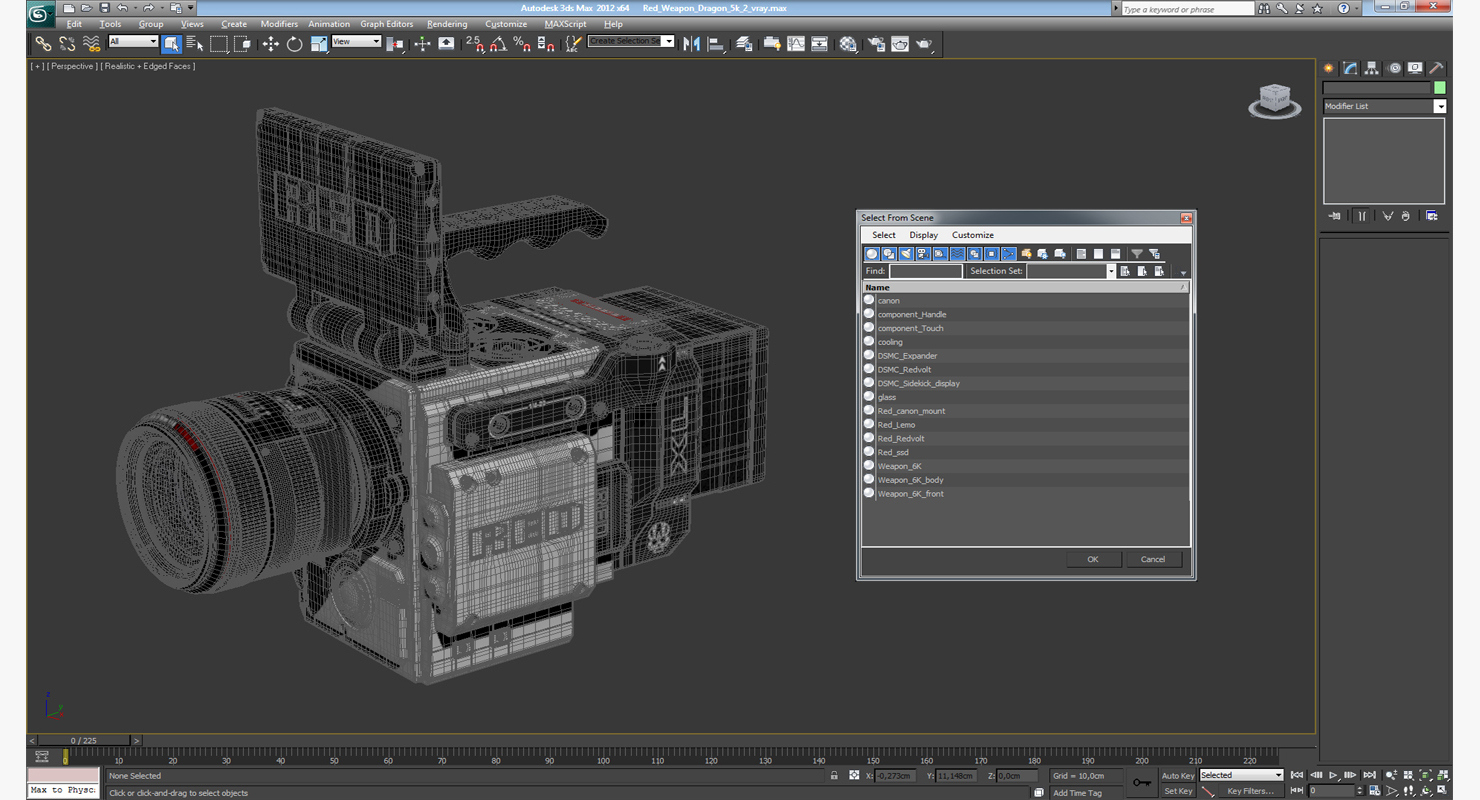The height and width of the screenshot is (800, 1480).
Task: Click Play Animation button
Action: point(1333,775)
